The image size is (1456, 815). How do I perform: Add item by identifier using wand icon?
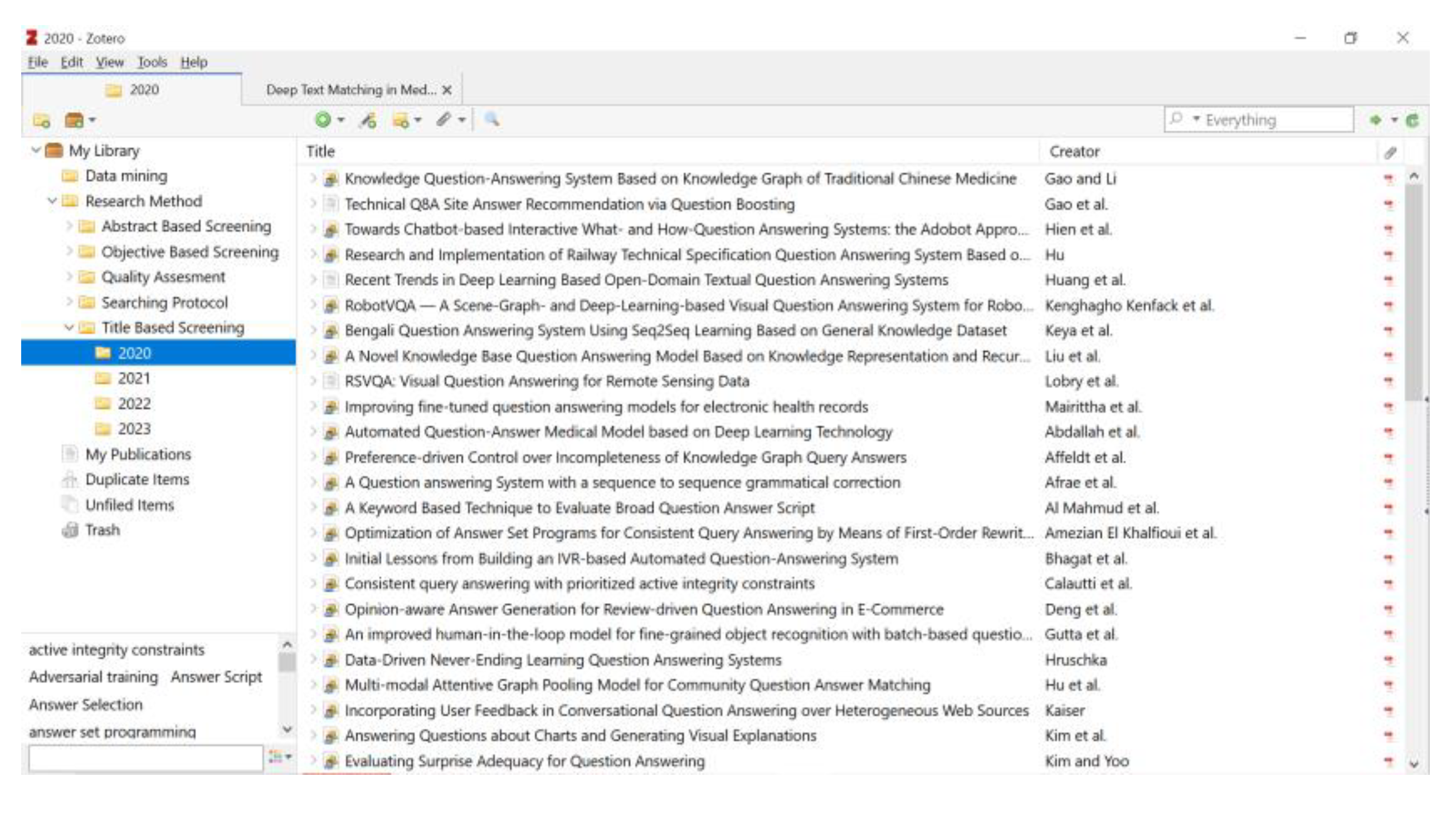point(369,120)
